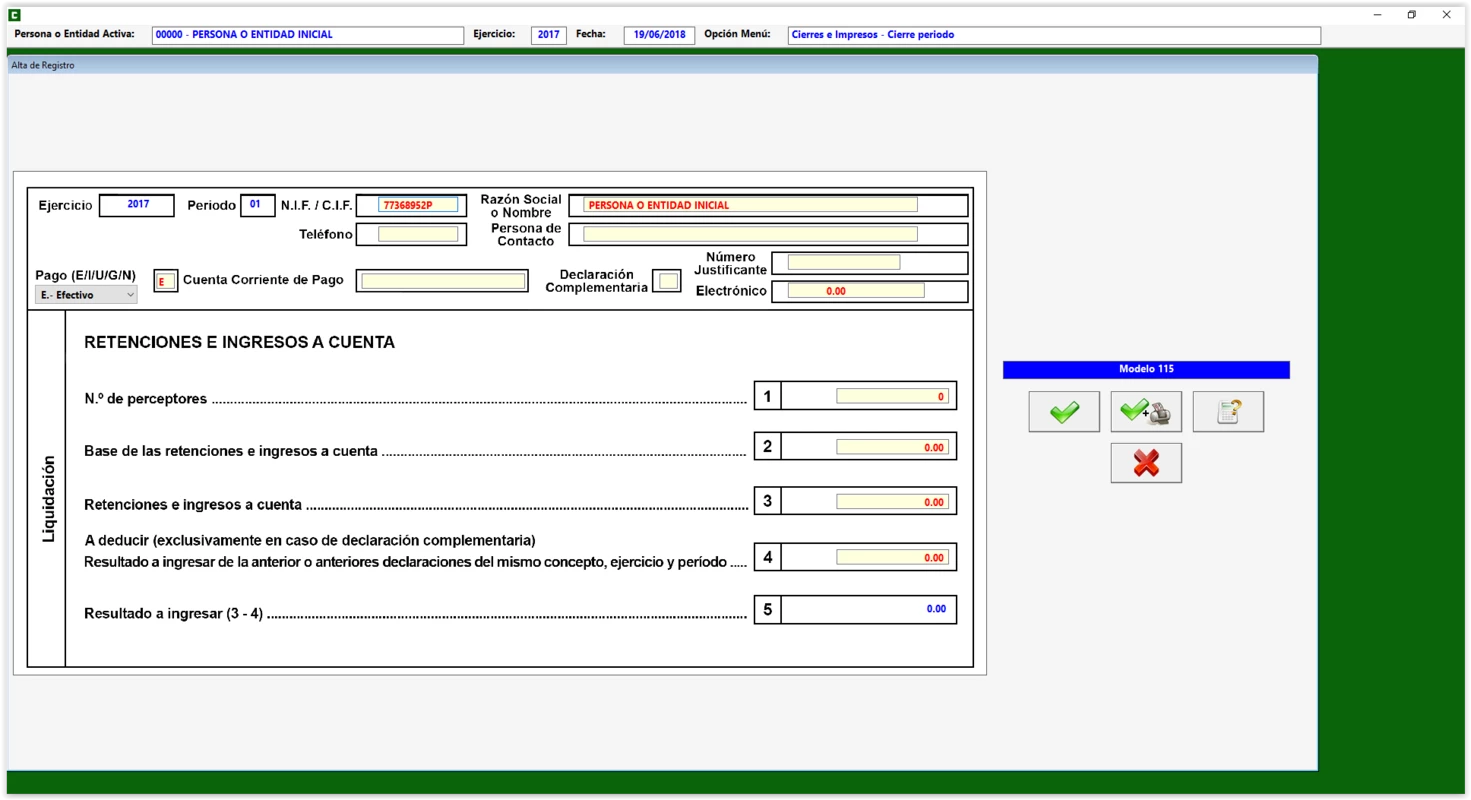
Task: Accept the record with green checkmark button
Action: [x=1064, y=412]
